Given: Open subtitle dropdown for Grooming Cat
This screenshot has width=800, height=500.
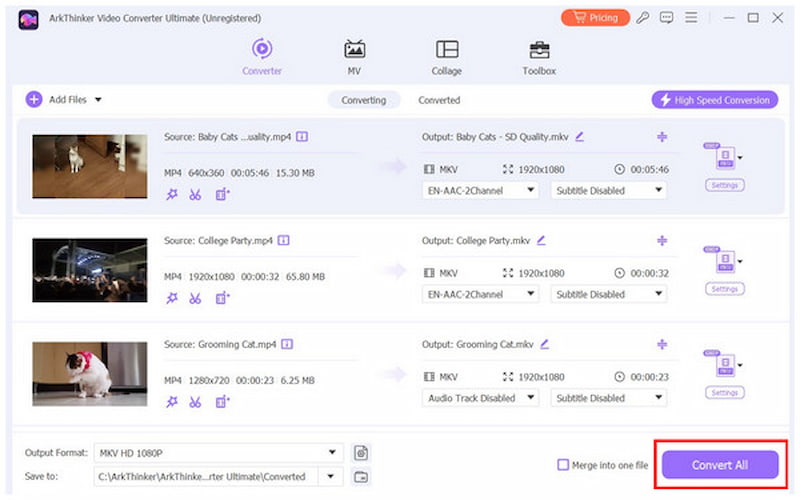Looking at the screenshot, I should coord(608,398).
